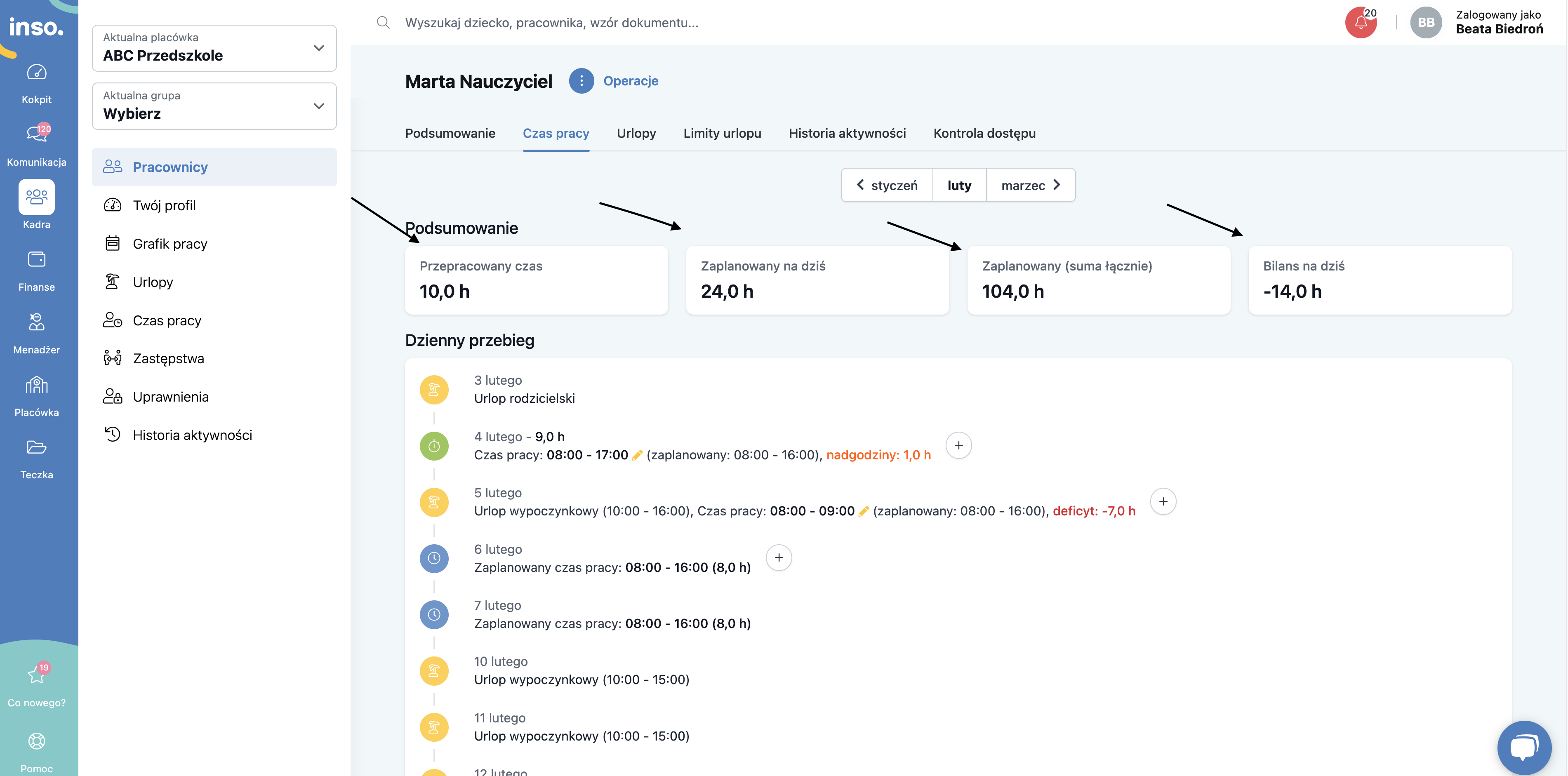Click the Zaplanowany na dziś summary card
1568x776 pixels.
817,280
